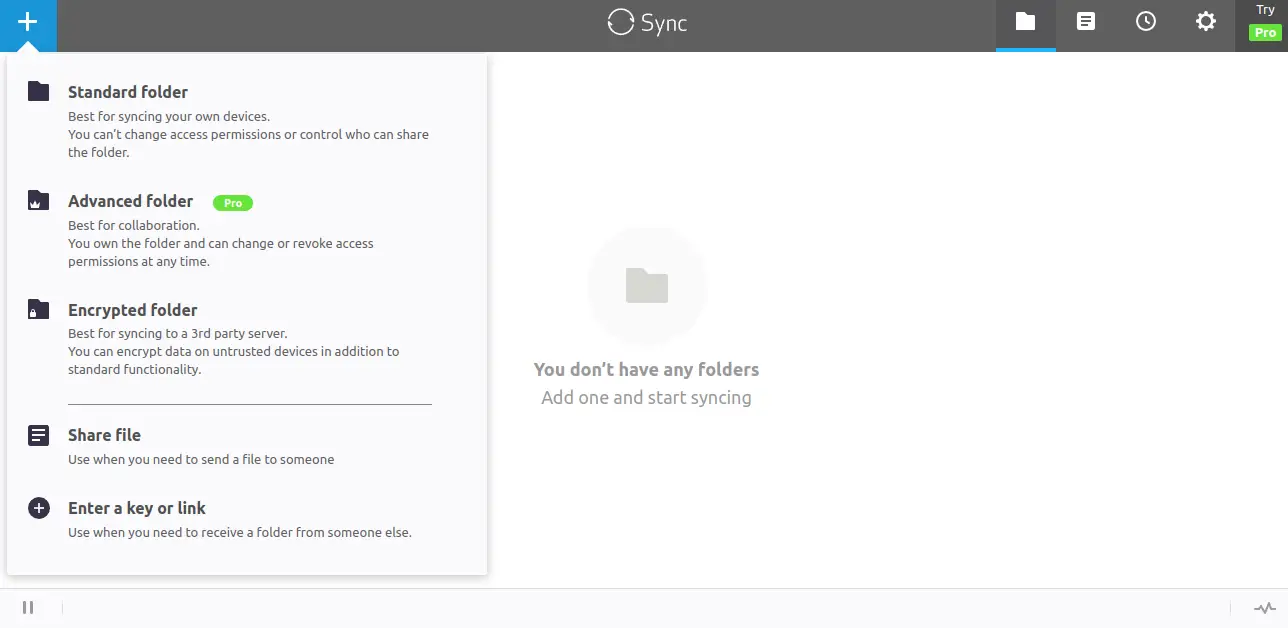Image resolution: width=1288 pixels, height=628 pixels.
Task: Click the empty folder placeholder icon
Action: (x=647, y=286)
